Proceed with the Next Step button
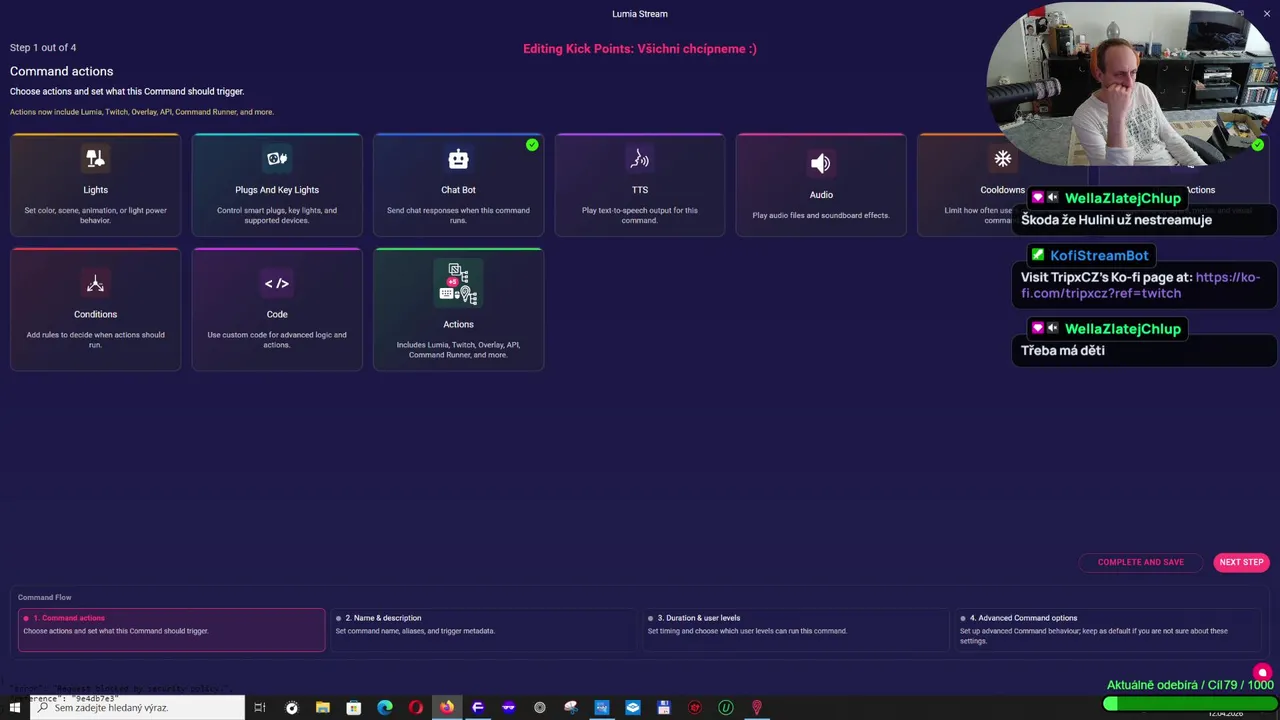 click(x=1241, y=562)
